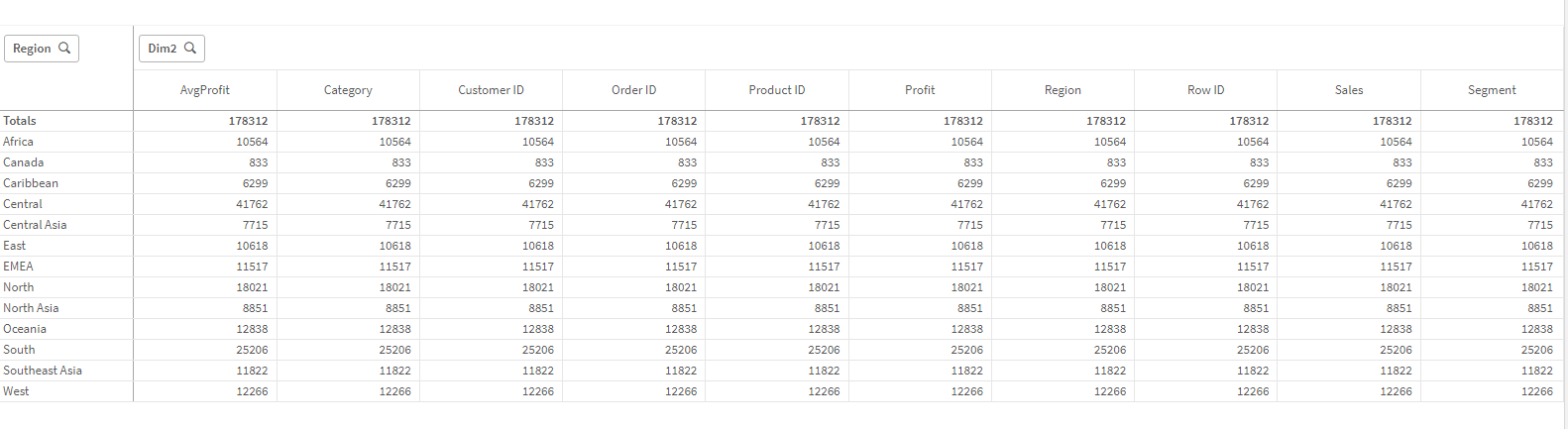Click EMEA value 11517 under Row ID
The width and height of the screenshot is (1568, 429).
[x=1253, y=267]
